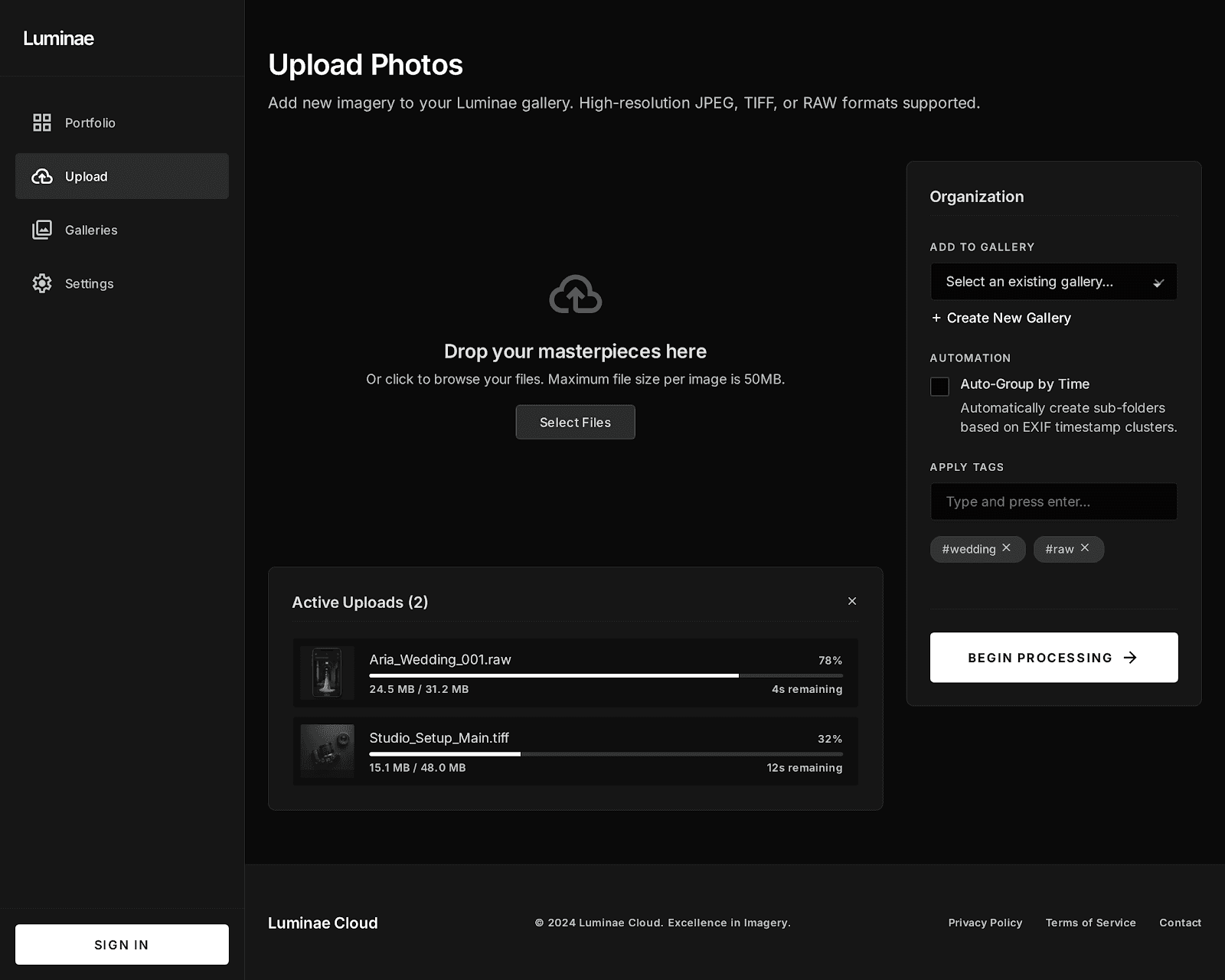The height and width of the screenshot is (980, 1225).
Task: Navigate to Galleries
Action: [122, 230]
